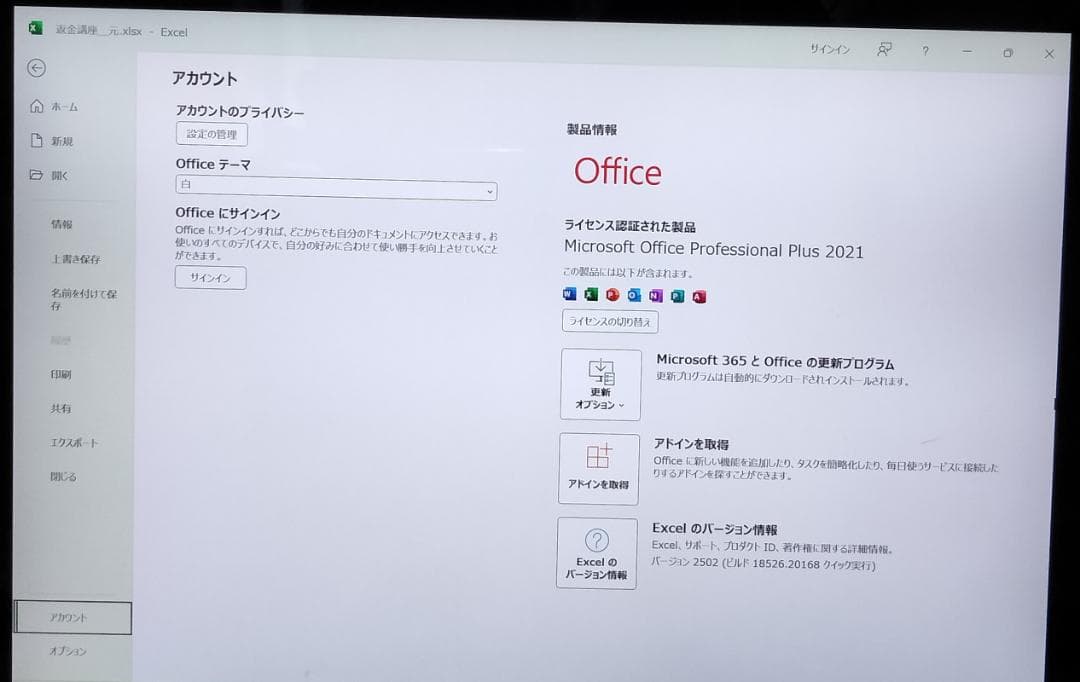Open the Office テーマ dropdown
The width and height of the screenshot is (1080, 682).
[335, 190]
